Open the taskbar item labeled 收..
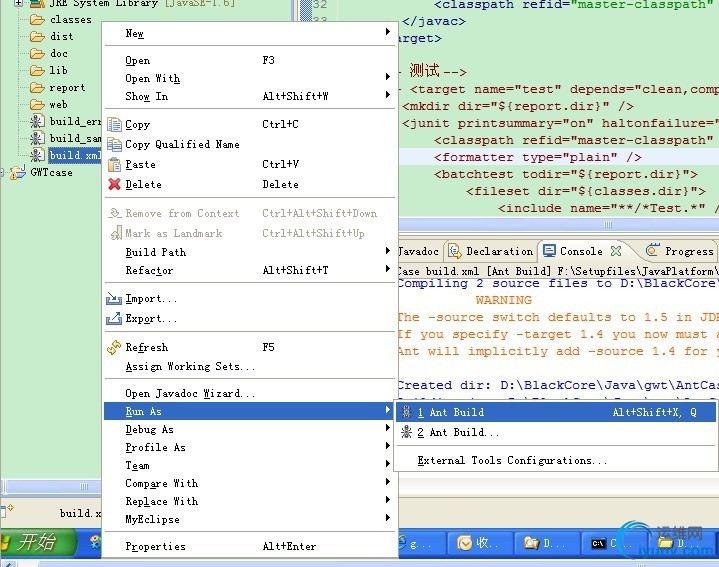Viewport: 719px width, 567px height. [480, 544]
